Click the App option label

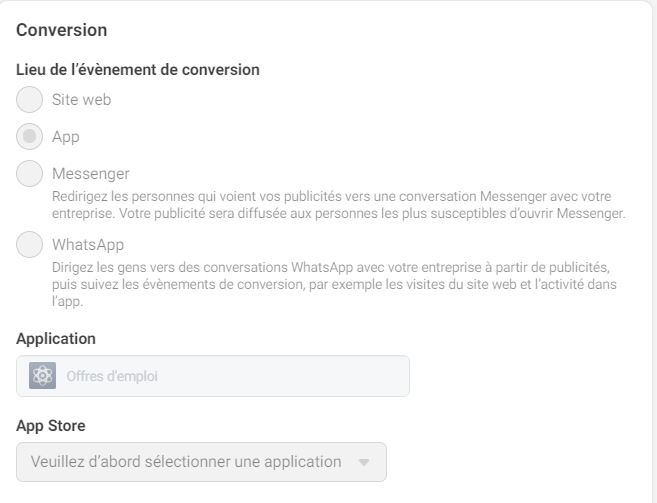(66, 137)
